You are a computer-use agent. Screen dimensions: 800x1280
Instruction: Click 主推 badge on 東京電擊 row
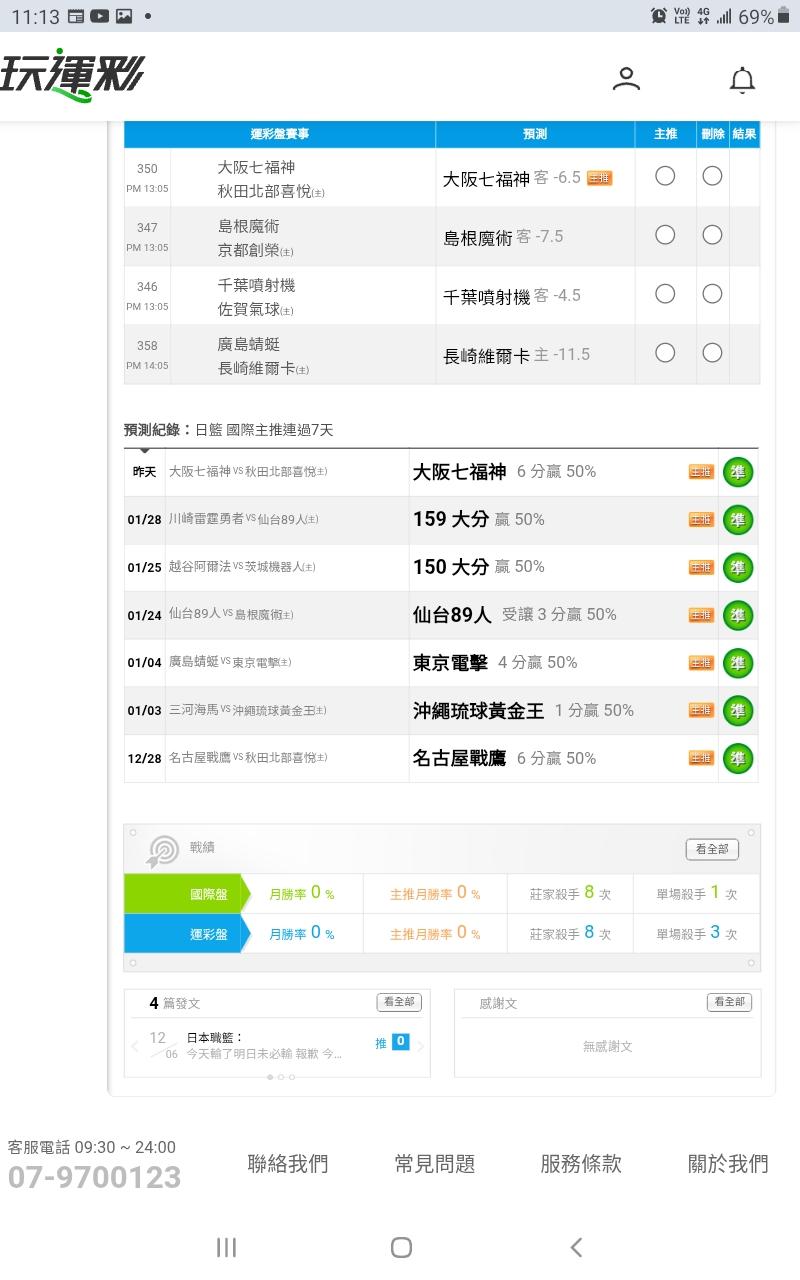(x=701, y=663)
